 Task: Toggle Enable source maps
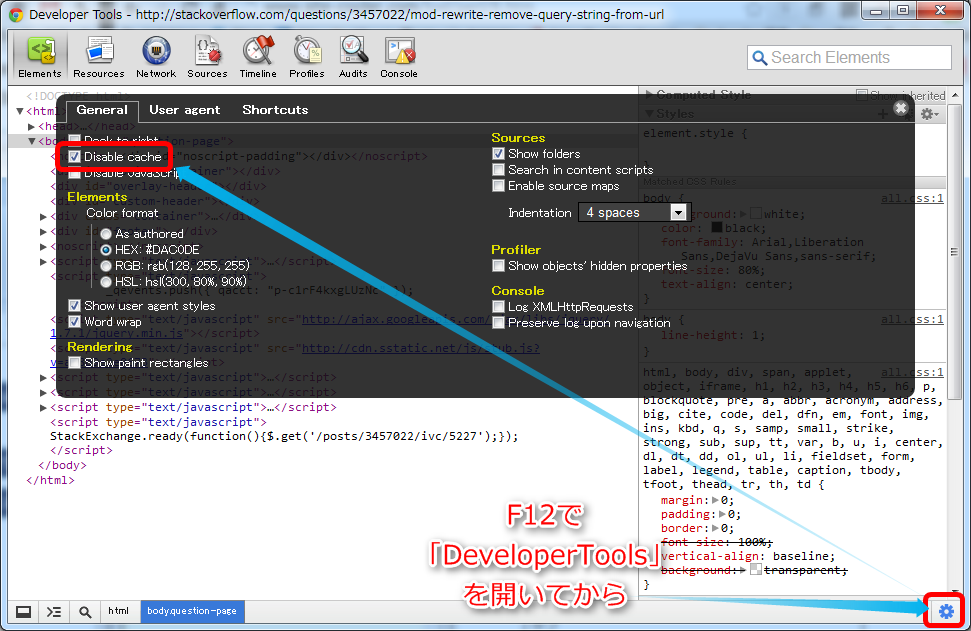pyautogui.click(x=498, y=186)
